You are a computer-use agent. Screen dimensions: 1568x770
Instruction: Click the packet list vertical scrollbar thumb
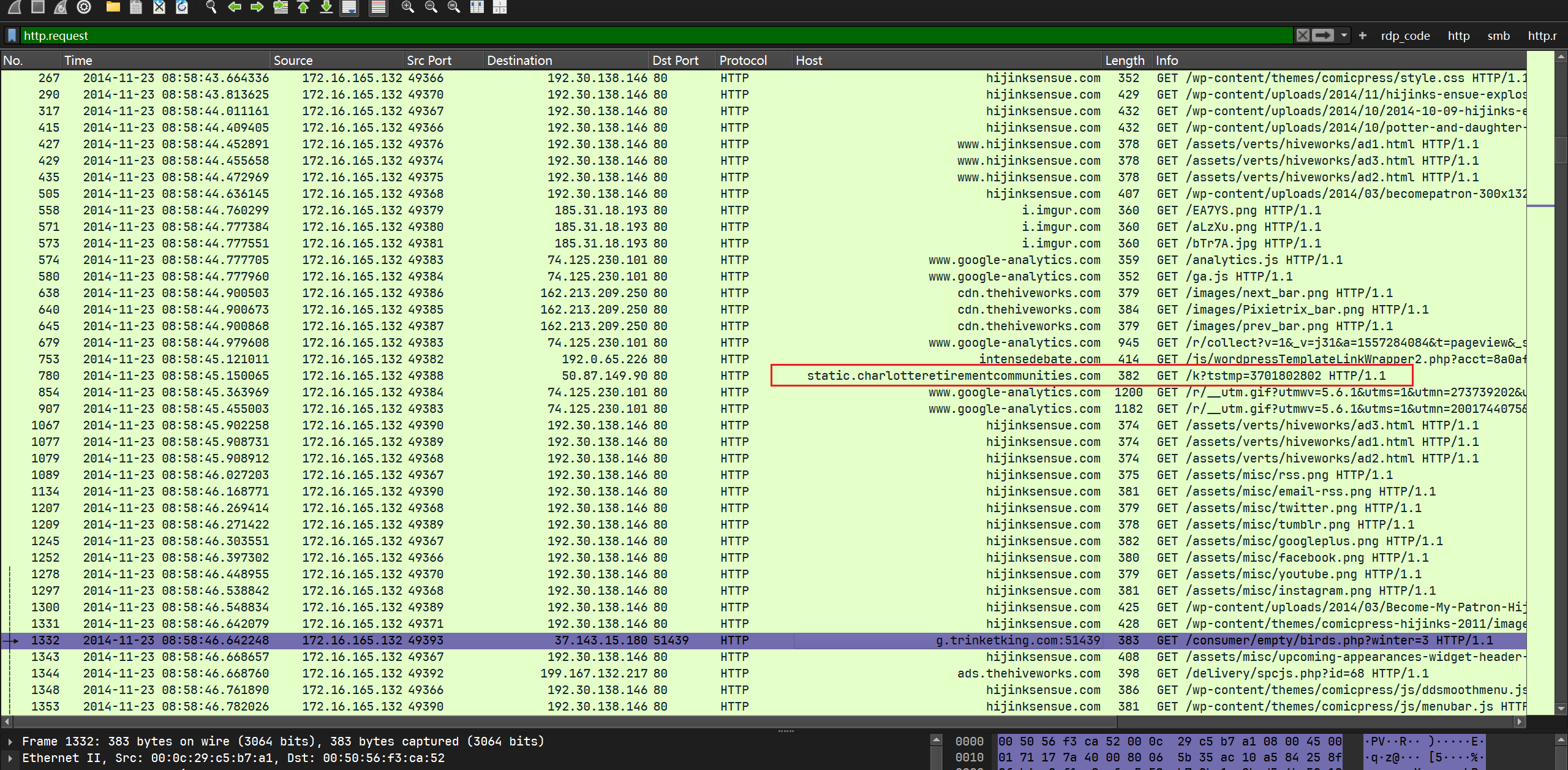pyautogui.click(x=1561, y=151)
